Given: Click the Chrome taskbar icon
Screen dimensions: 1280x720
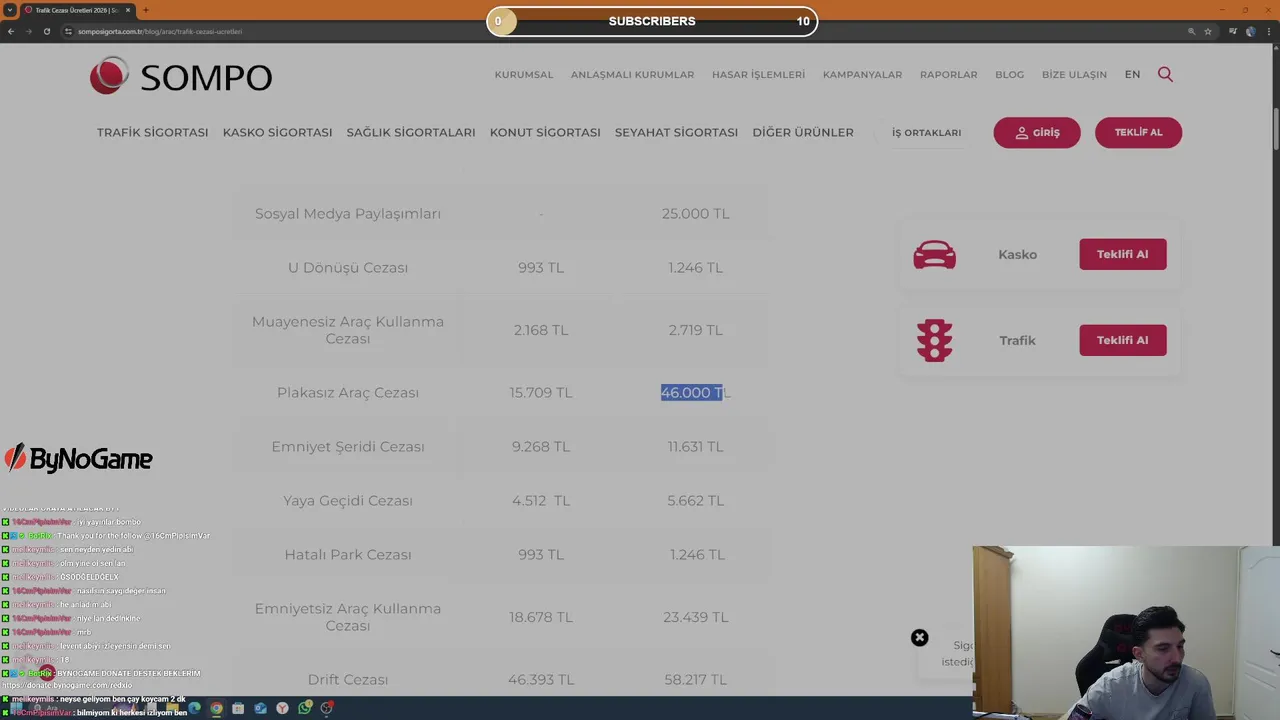Looking at the screenshot, I should tap(216, 708).
